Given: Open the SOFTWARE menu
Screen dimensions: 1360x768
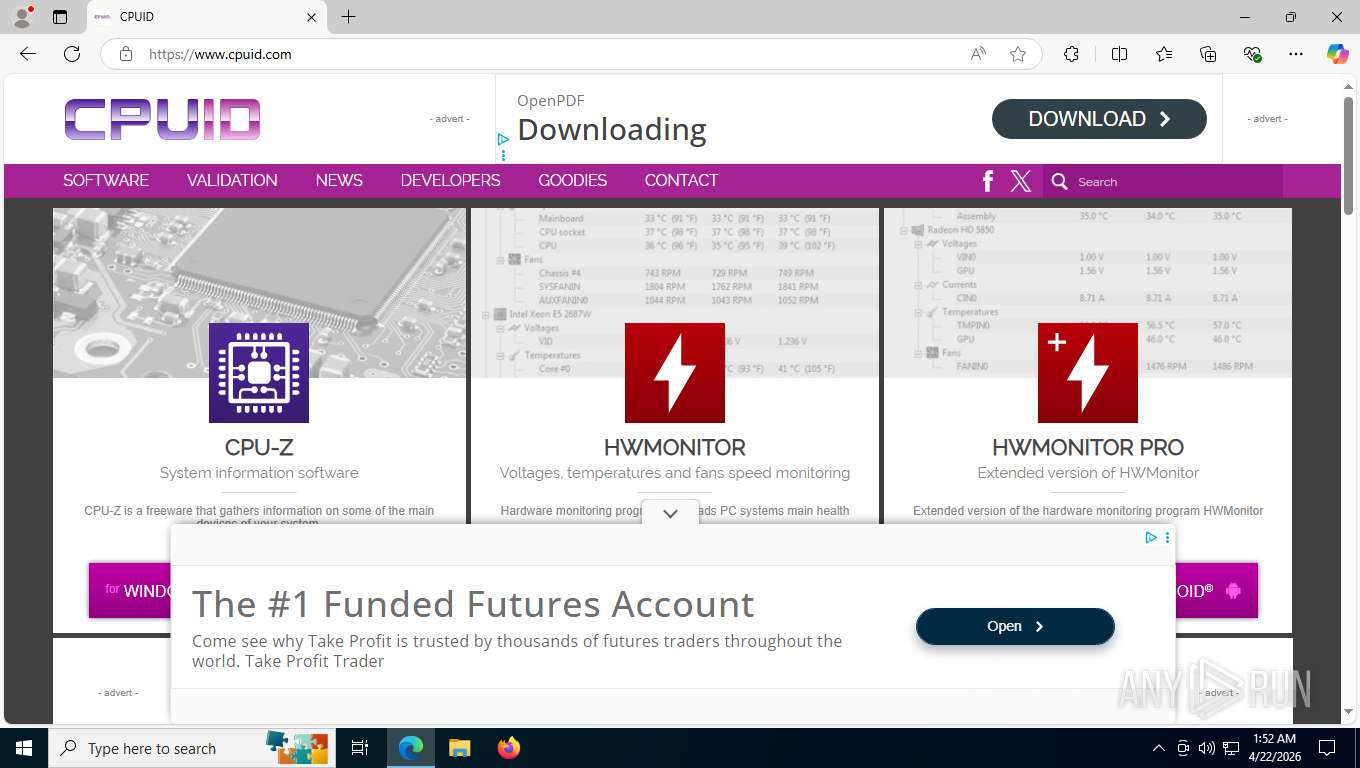Looking at the screenshot, I should tap(106, 181).
